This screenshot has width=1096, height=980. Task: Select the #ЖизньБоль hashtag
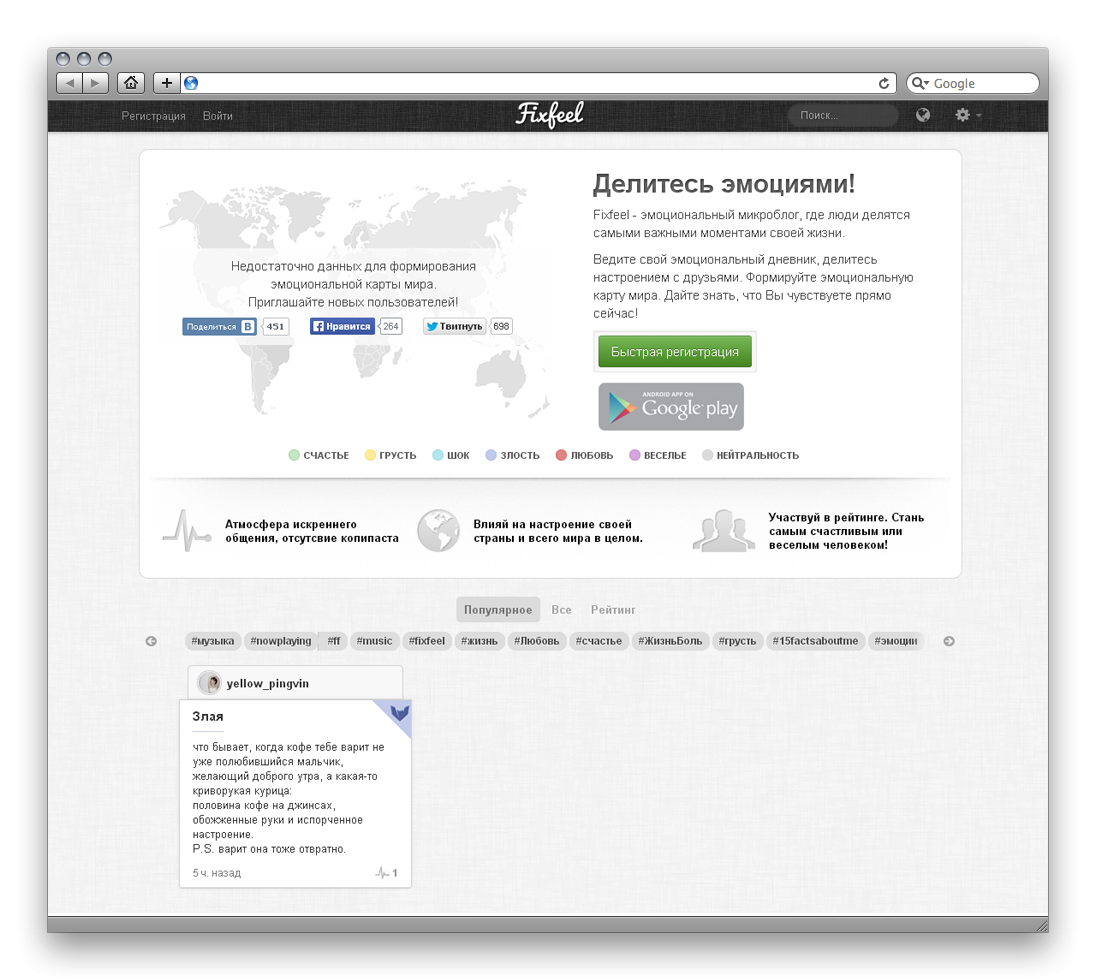tap(670, 641)
